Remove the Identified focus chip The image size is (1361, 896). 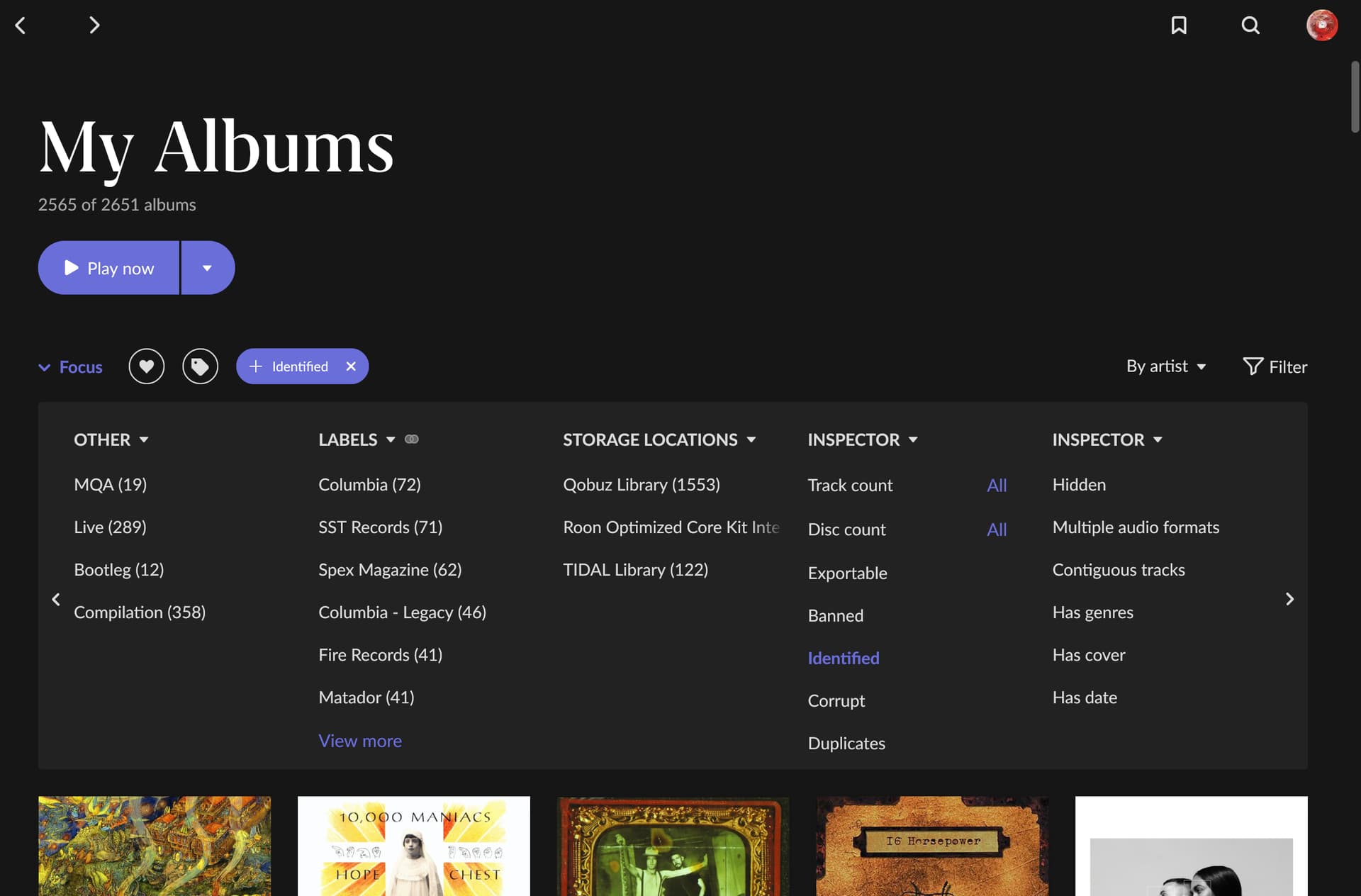point(351,366)
